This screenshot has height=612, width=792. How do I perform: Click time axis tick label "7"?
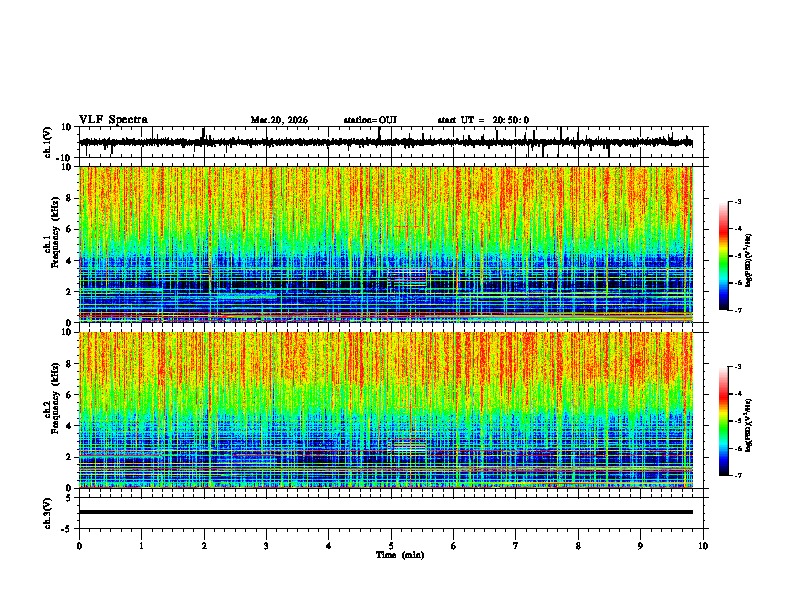pos(516,546)
